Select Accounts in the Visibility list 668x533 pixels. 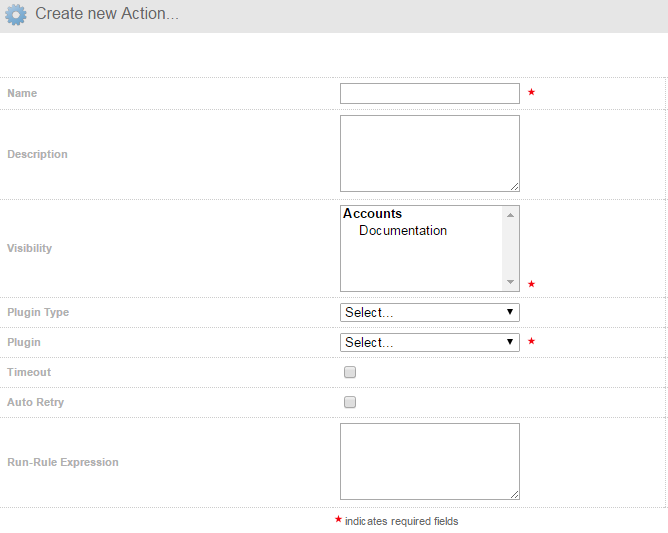pyautogui.click(x=372, y=213)
